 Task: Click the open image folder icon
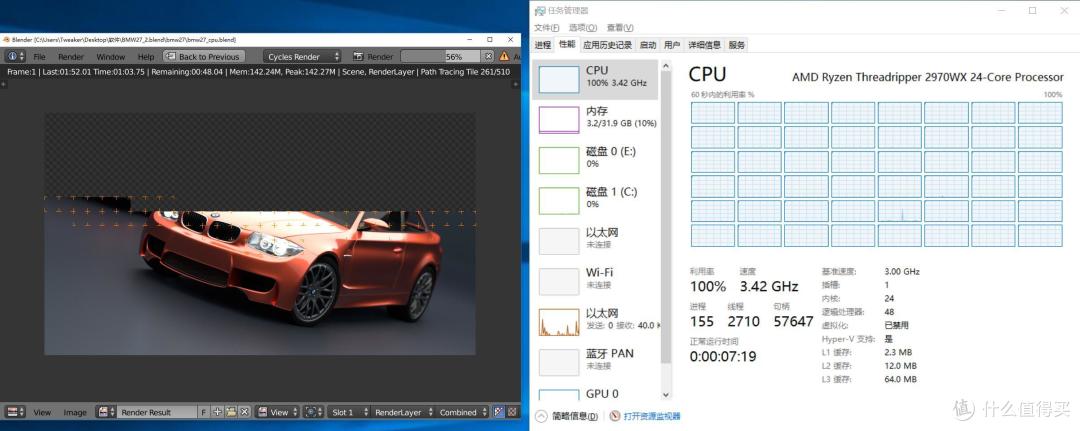pos(231,412)
